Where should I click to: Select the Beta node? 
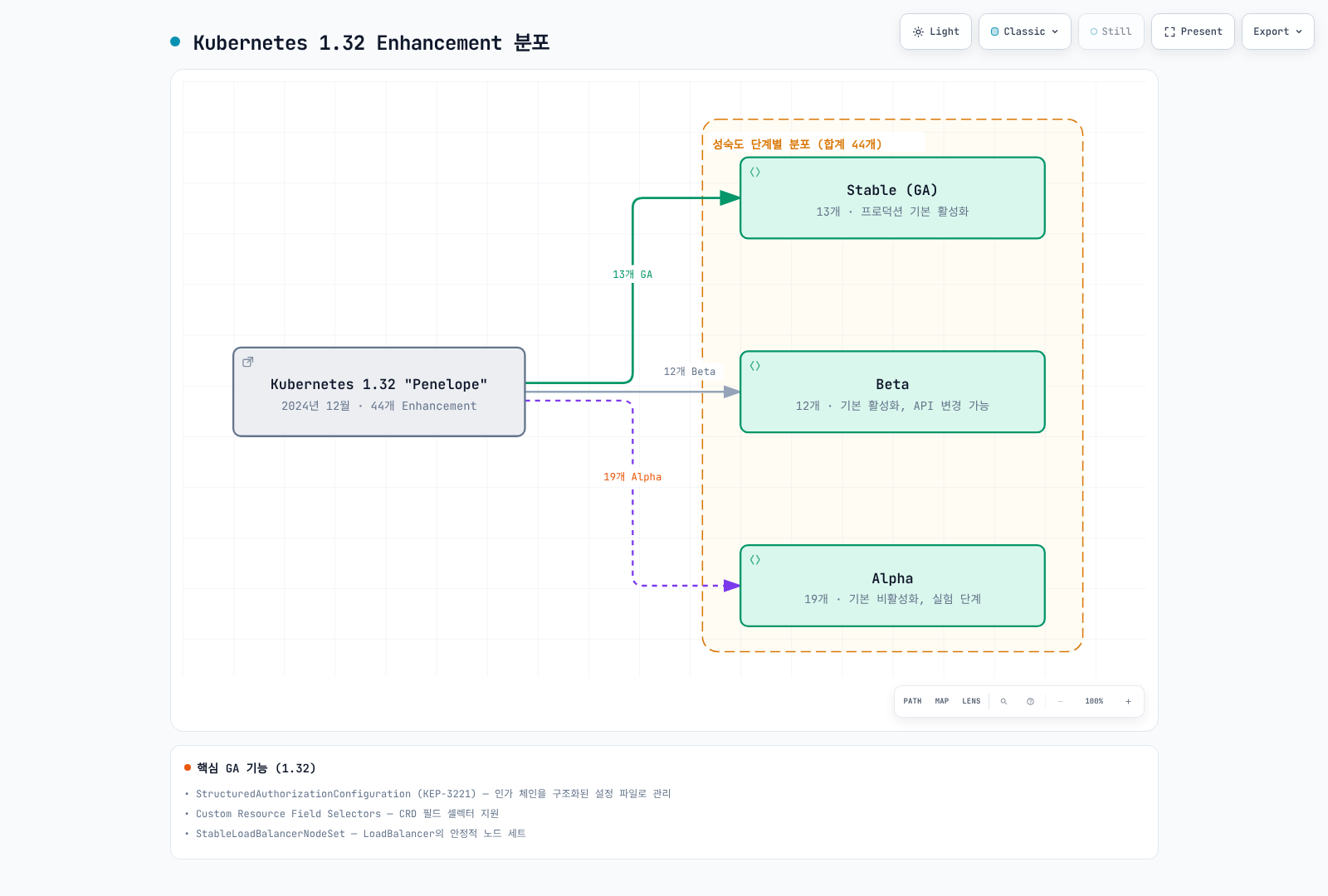(x=892, y=392)
